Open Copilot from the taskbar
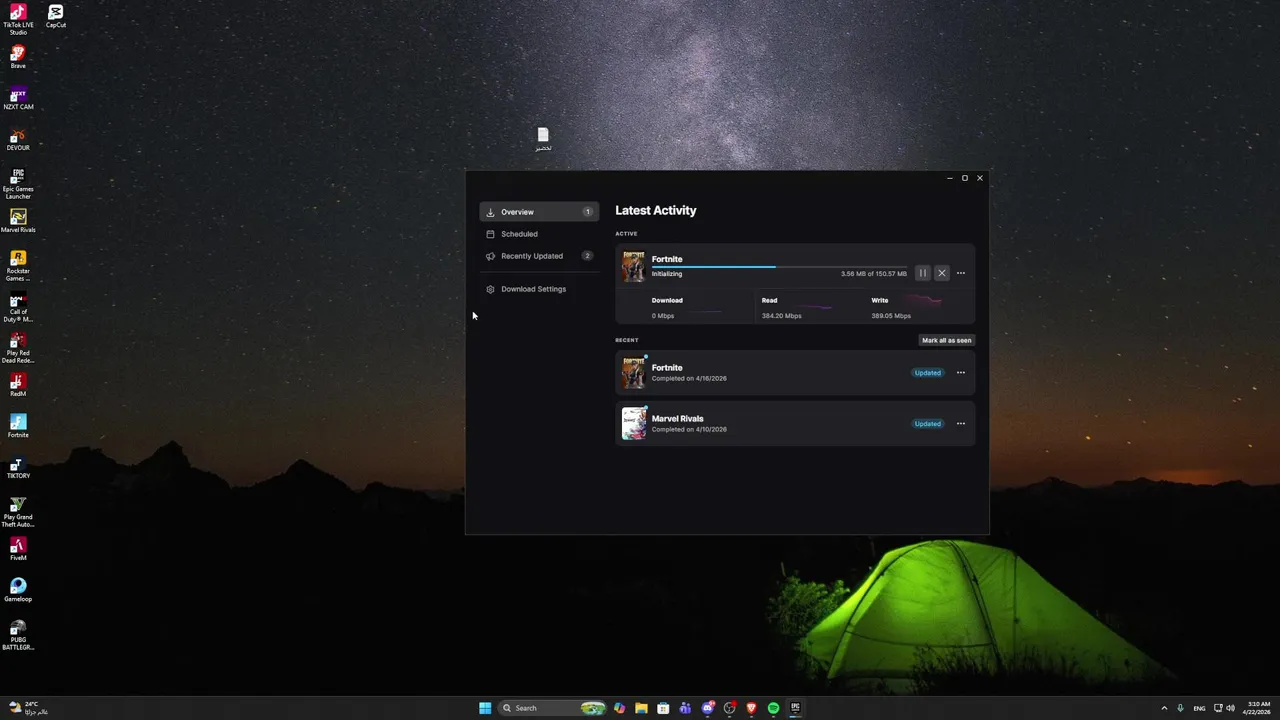Screen dimensions: 1280x720 click(619, 708)
